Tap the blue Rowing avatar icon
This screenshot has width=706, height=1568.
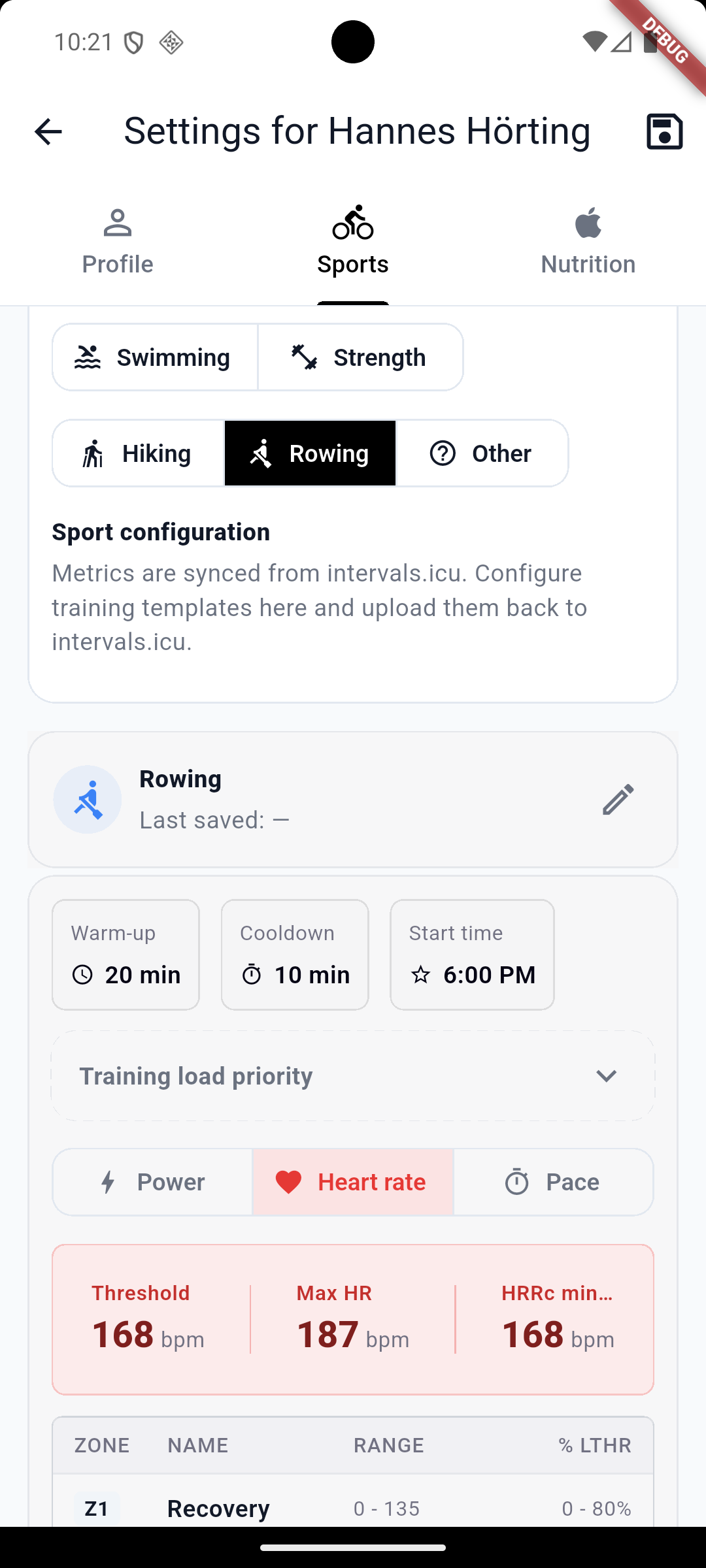[88, 800]
